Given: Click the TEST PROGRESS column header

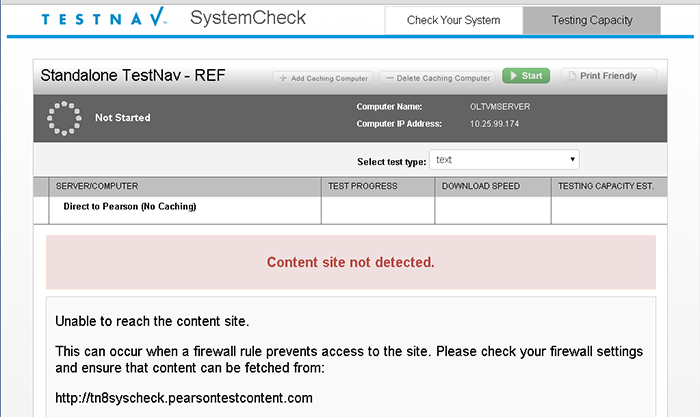Looking at the screenshot, I should coord(362,186).
